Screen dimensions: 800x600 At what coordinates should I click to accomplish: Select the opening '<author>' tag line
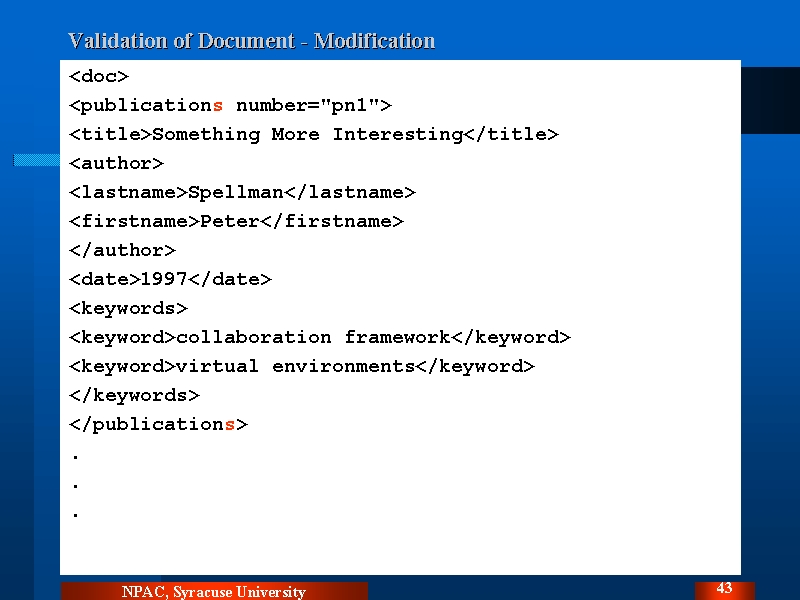[x=116, y=163]
